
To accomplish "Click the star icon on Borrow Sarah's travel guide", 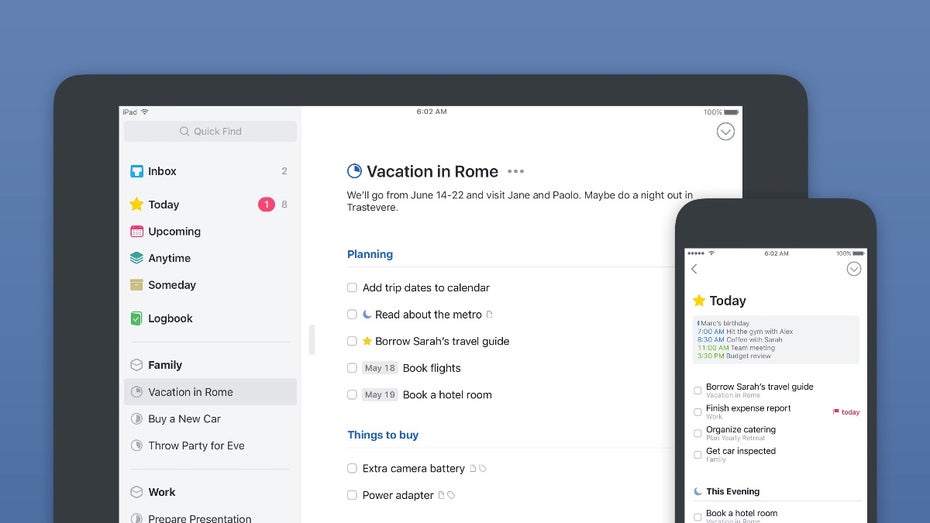I will (x=367, y=341).
